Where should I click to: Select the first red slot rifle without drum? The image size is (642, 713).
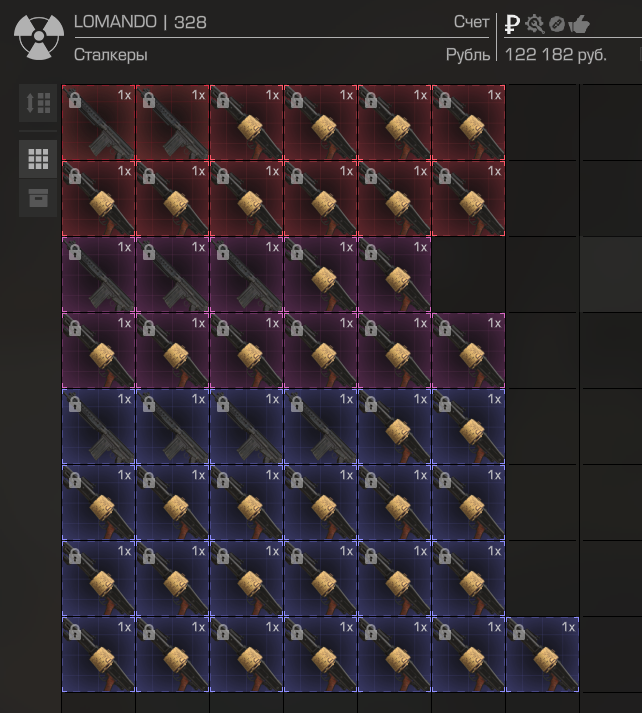98,122
